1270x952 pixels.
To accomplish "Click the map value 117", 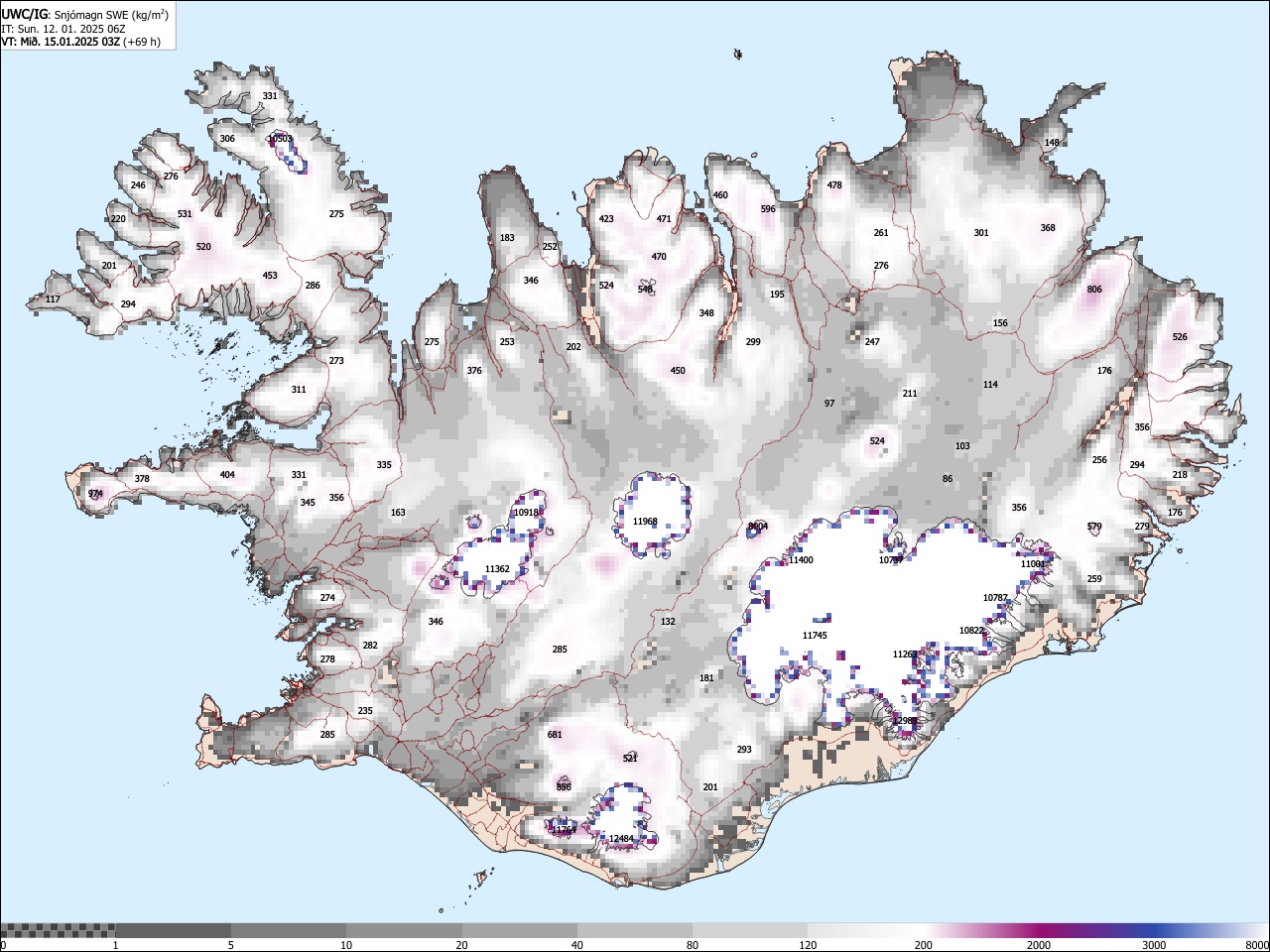I will pyautogui.click(x=53, y=299).
